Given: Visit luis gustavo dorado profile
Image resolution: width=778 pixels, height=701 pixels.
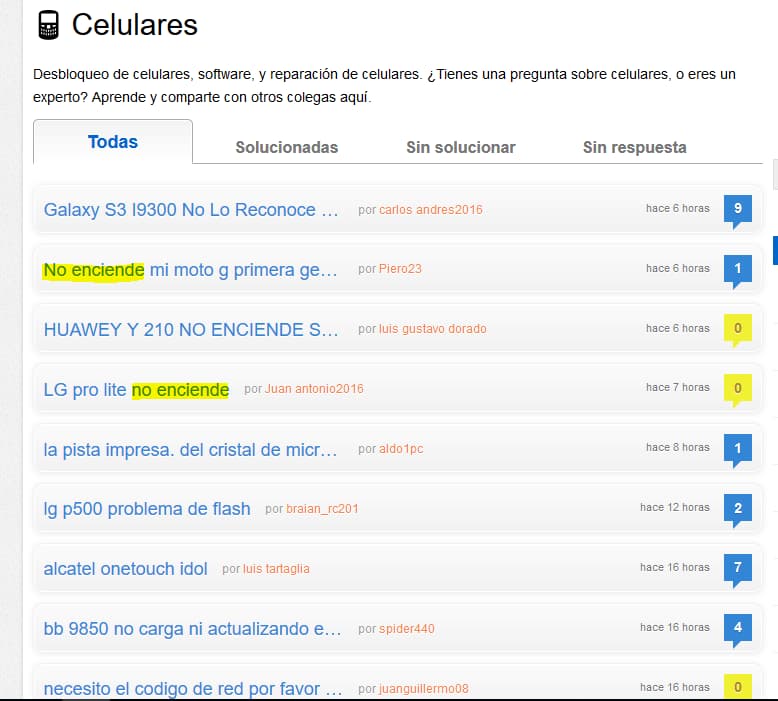Looking at the screenshot, I should (433, 329).
